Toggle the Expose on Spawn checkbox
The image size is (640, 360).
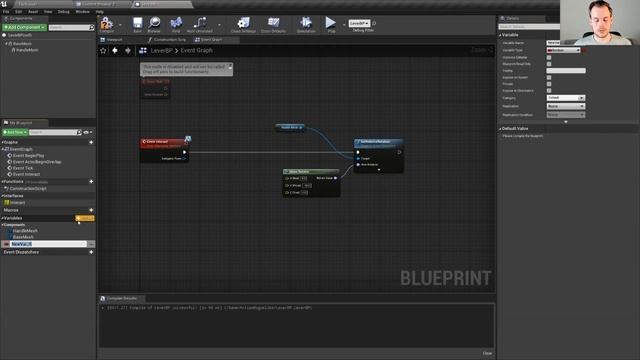(x=549, y=78)
